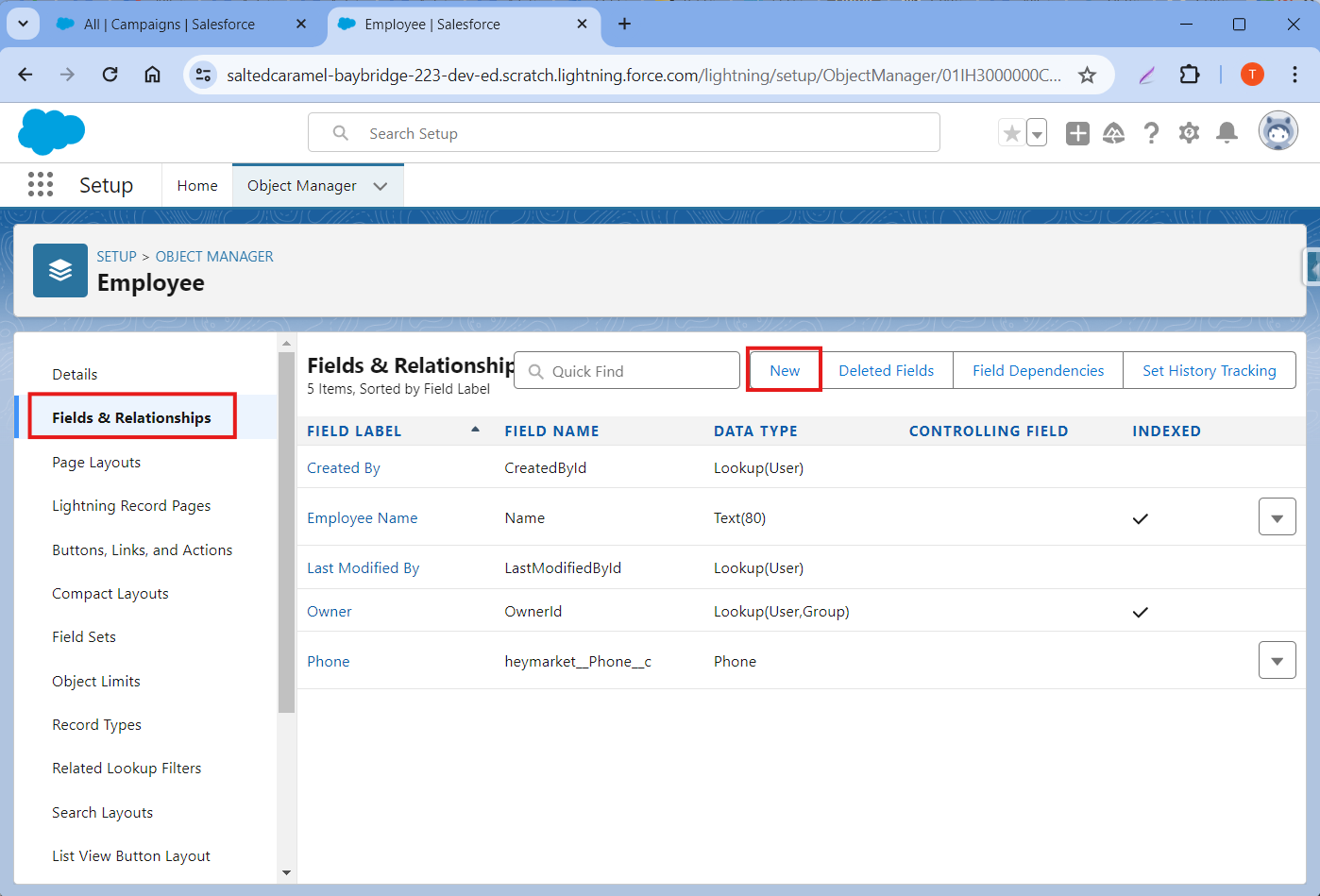Open the notifications bell
The image size is (1320, 896).
[1227, 133]
